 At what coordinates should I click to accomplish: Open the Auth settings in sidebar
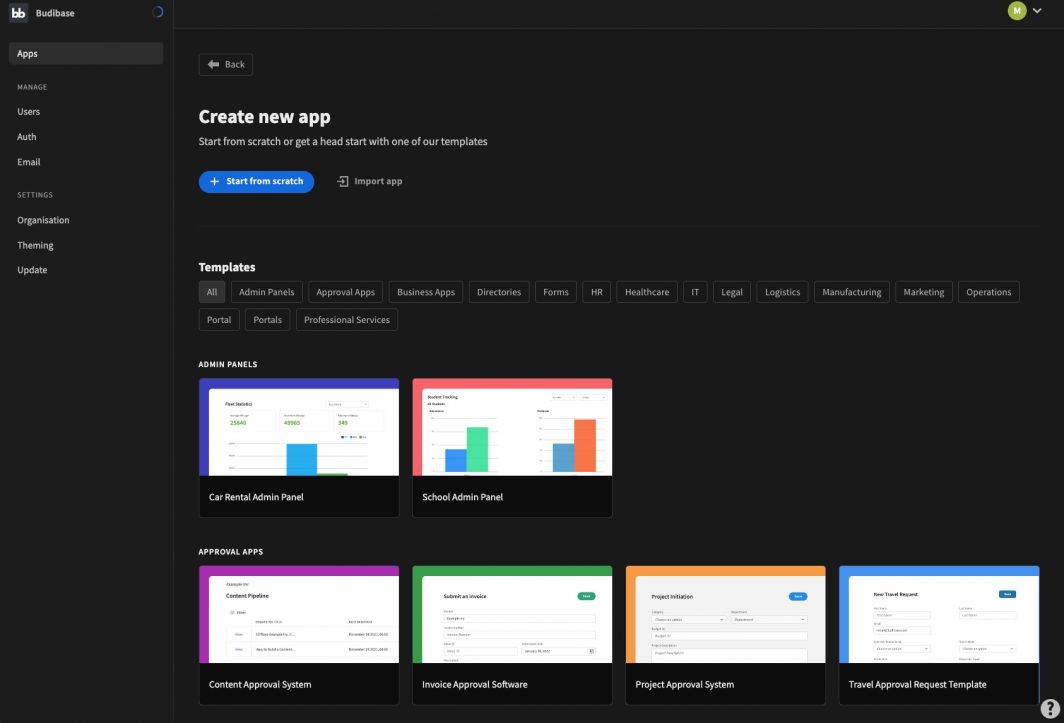coord(27,137)
